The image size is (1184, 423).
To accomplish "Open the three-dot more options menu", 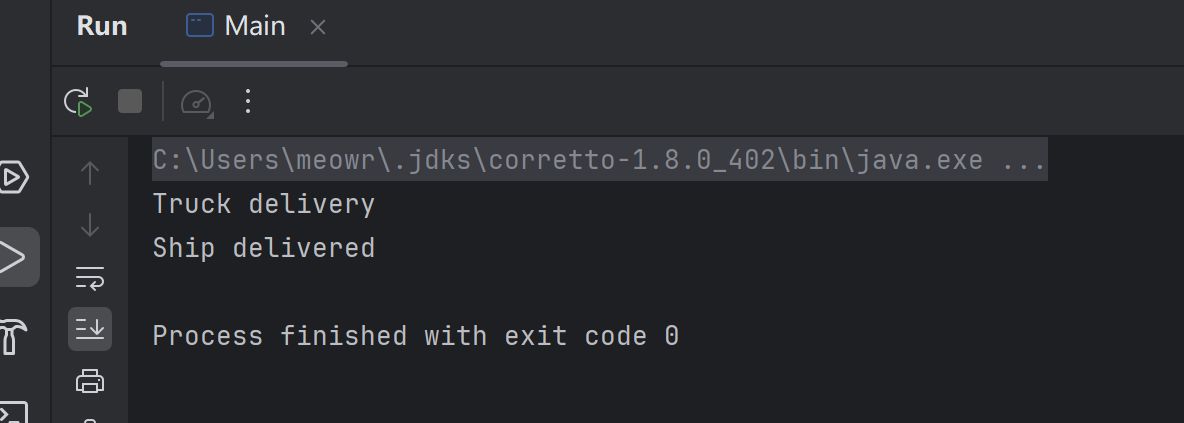I will 248,101.
